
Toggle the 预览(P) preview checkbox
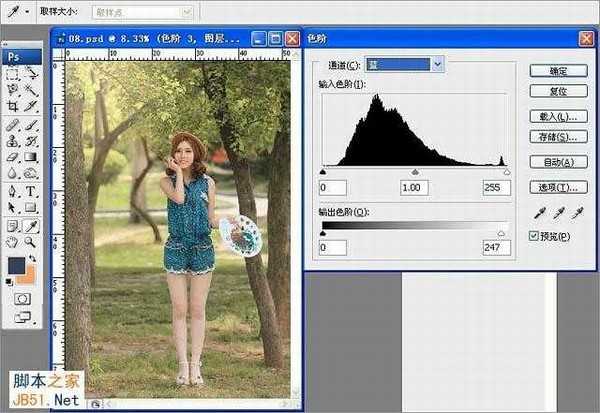[533, 236]
